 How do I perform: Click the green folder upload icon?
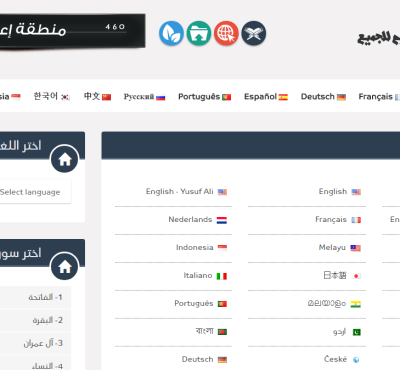(x=199, y=33)
